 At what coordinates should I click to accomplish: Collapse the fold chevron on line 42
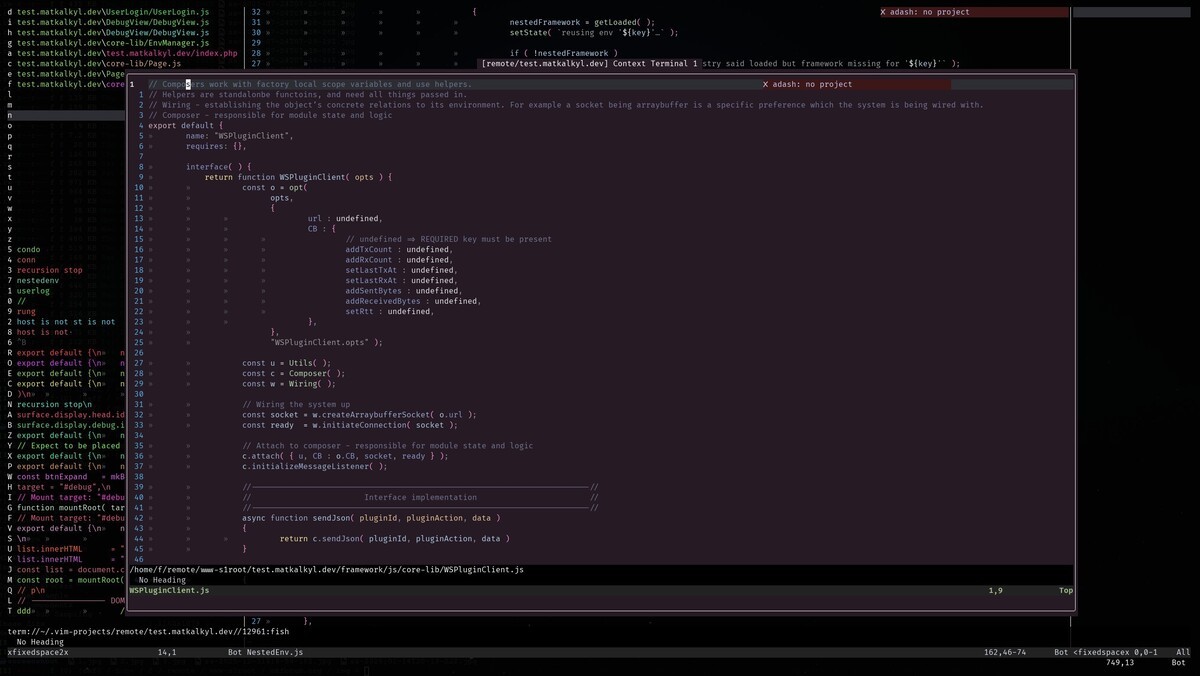[152, 518]
